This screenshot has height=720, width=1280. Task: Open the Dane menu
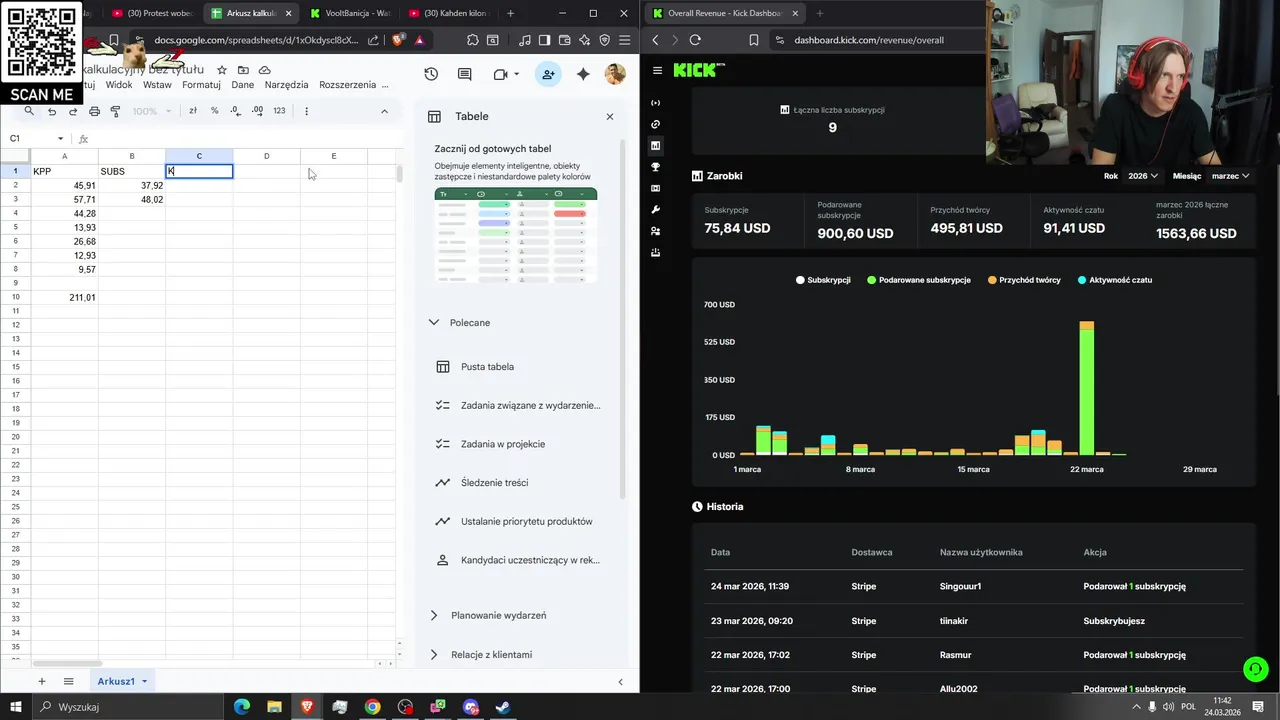(x=243, y=85)
